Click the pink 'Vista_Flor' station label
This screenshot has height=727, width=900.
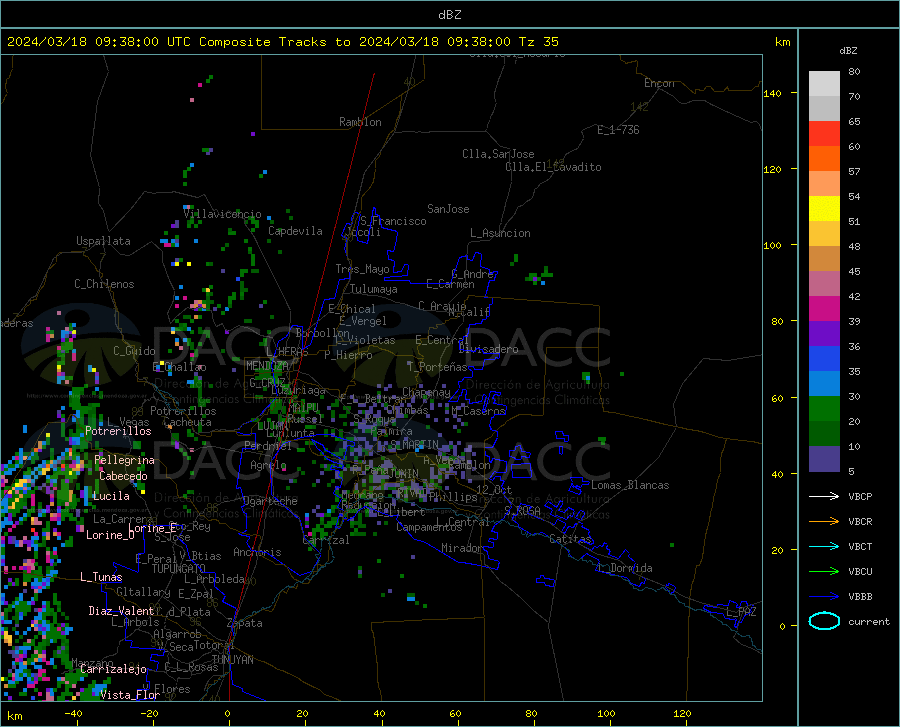tap(130, 695)
